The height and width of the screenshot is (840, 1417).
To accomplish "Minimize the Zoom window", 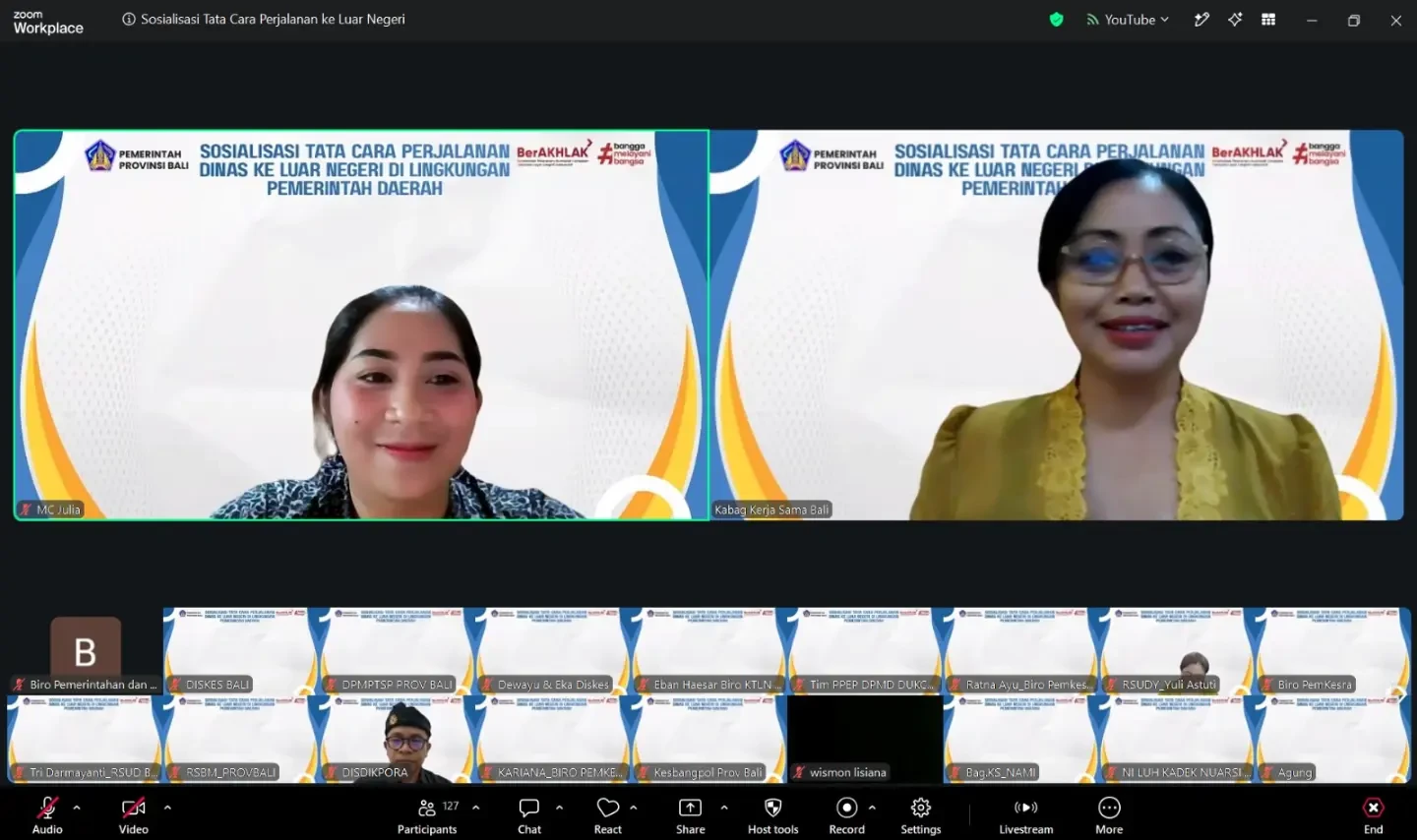I will [x=1312, y=20].
